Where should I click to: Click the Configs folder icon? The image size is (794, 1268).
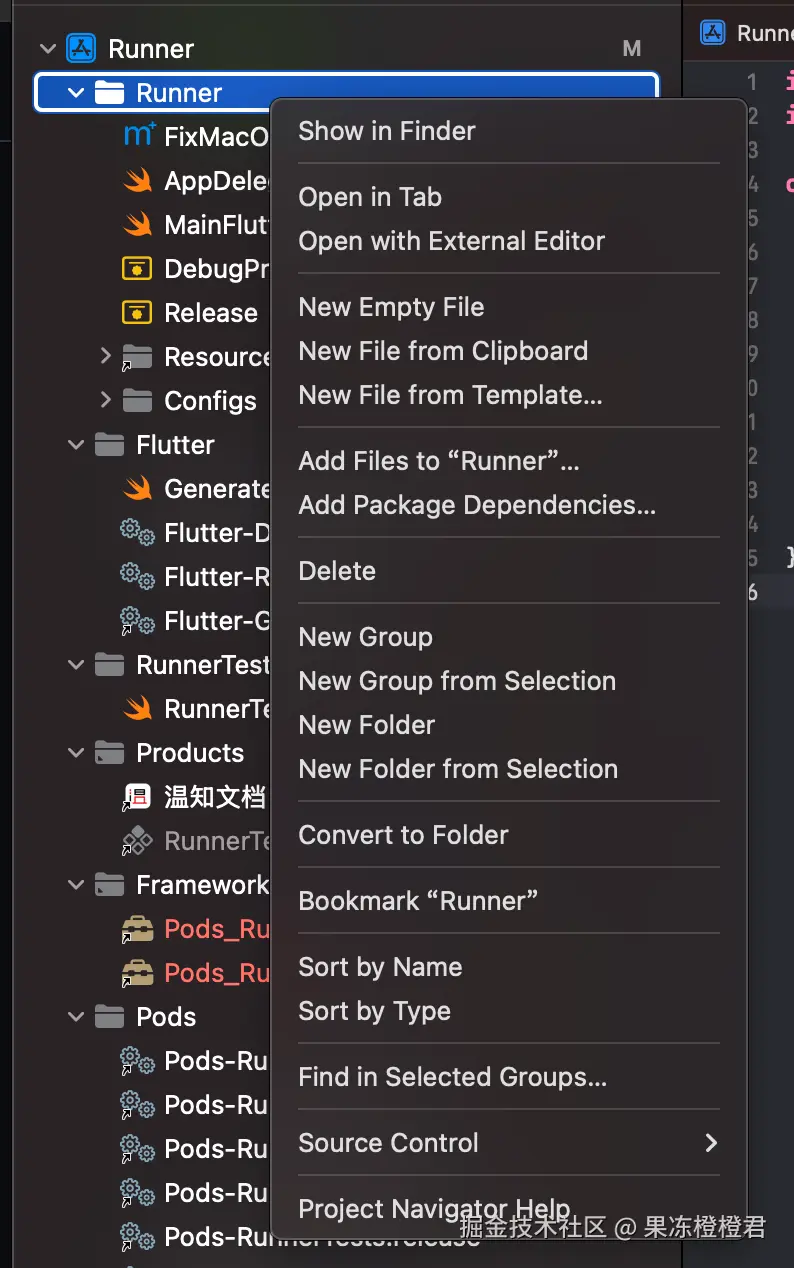[137, 400]
